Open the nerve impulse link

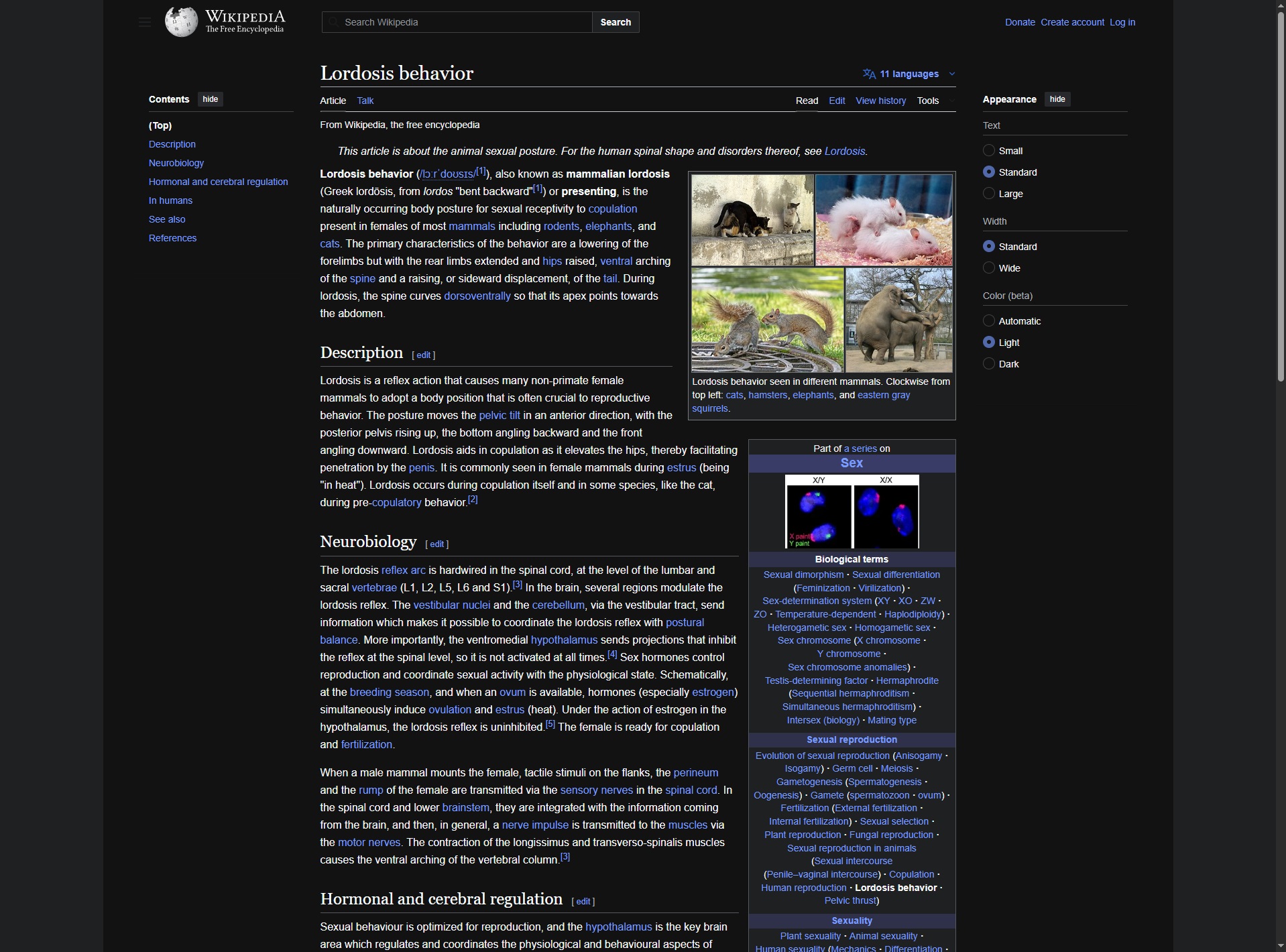click(535, 825)
